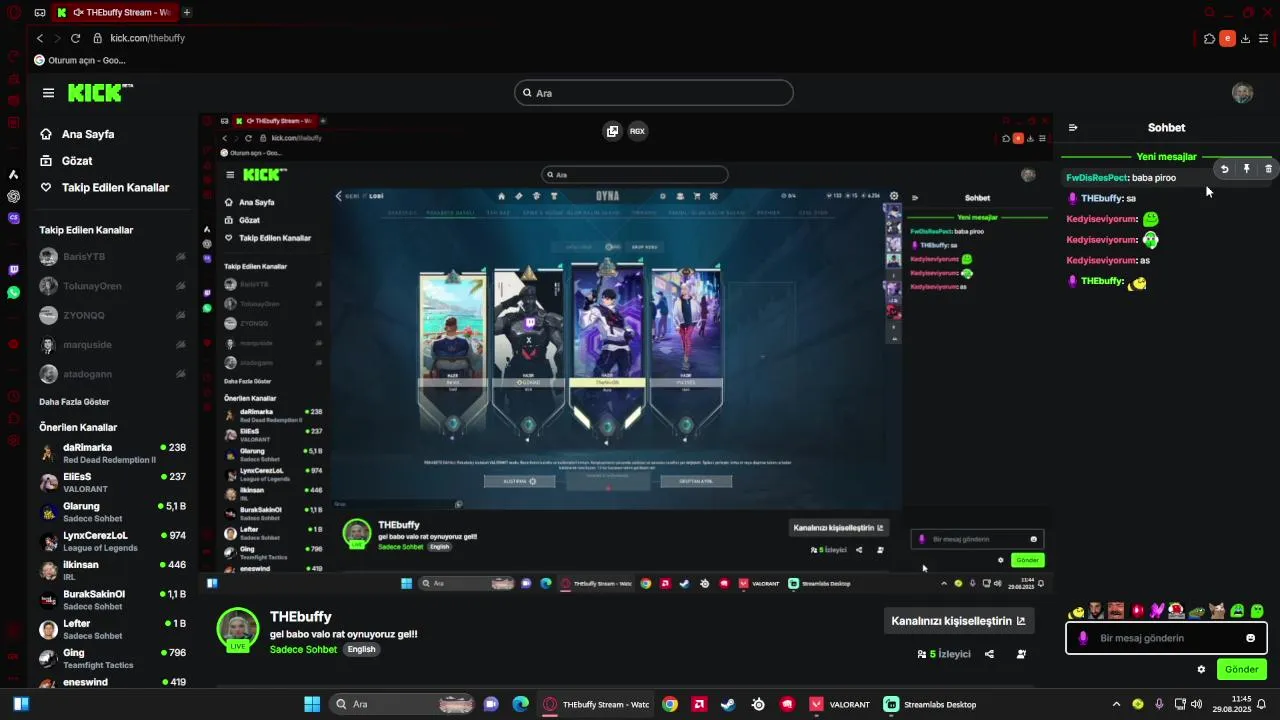Open Steam from the taskbar
The width and height of the screenshot is (1280, 720).
point(728,704)
